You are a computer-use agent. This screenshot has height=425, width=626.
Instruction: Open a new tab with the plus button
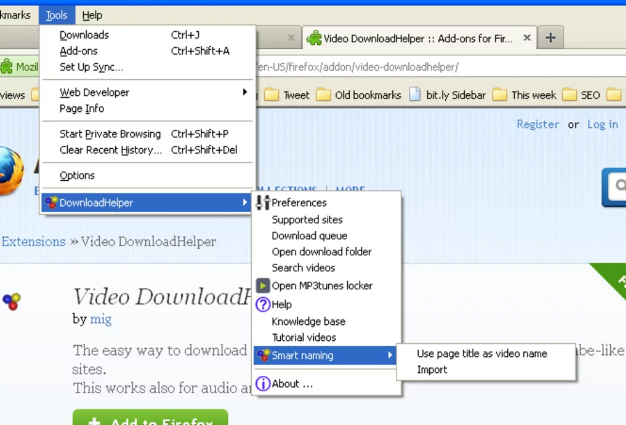click(x=551, y=38)
